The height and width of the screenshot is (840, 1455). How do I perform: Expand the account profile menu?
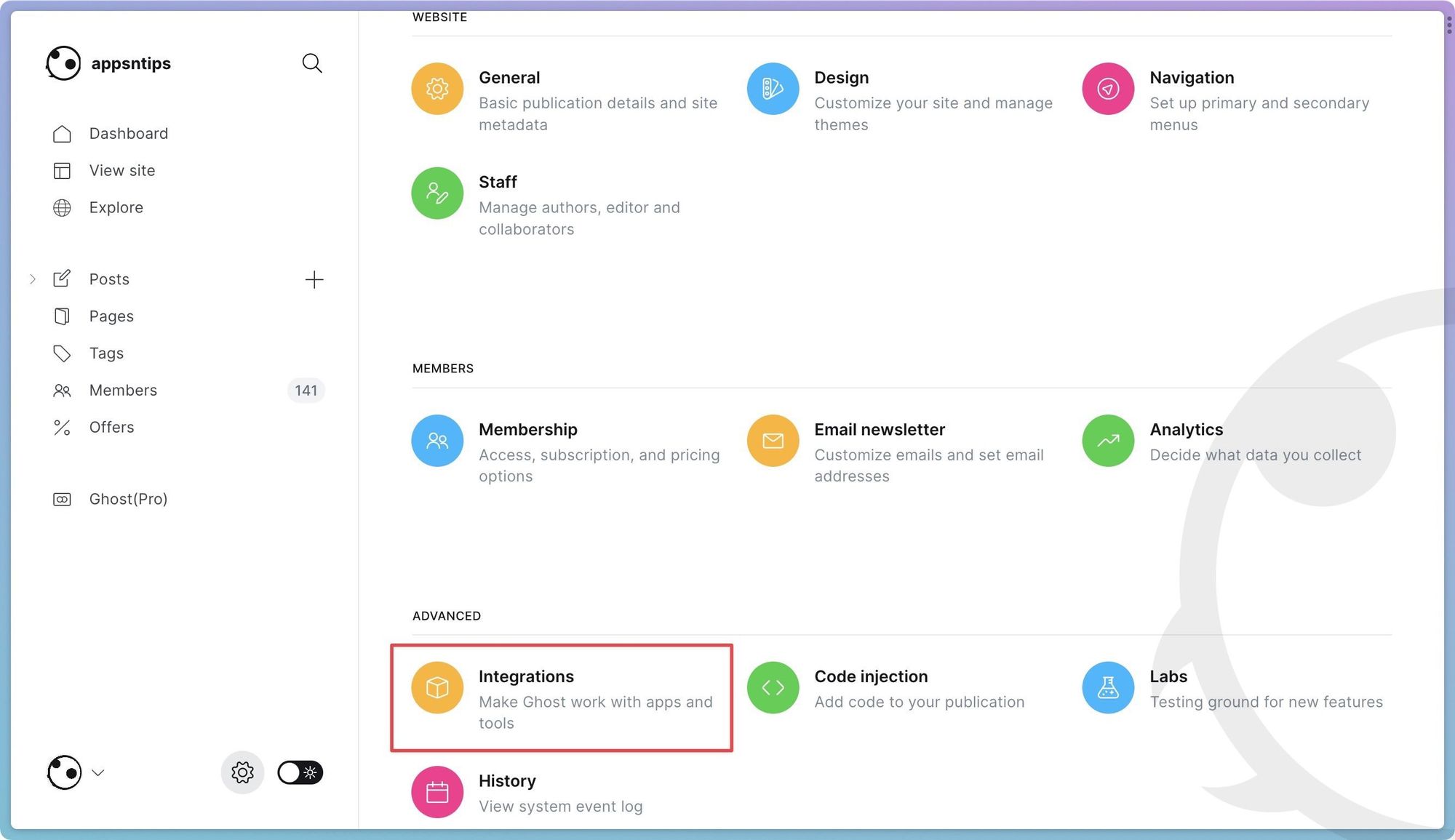click(x=74, y=771)
